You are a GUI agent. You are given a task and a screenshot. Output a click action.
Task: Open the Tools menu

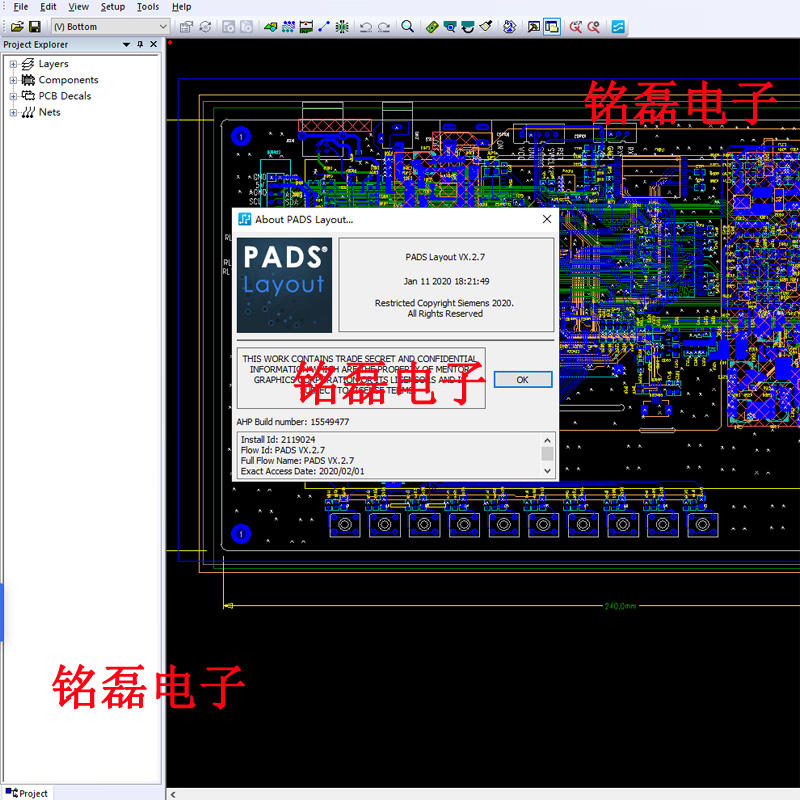tap(148, 7)
